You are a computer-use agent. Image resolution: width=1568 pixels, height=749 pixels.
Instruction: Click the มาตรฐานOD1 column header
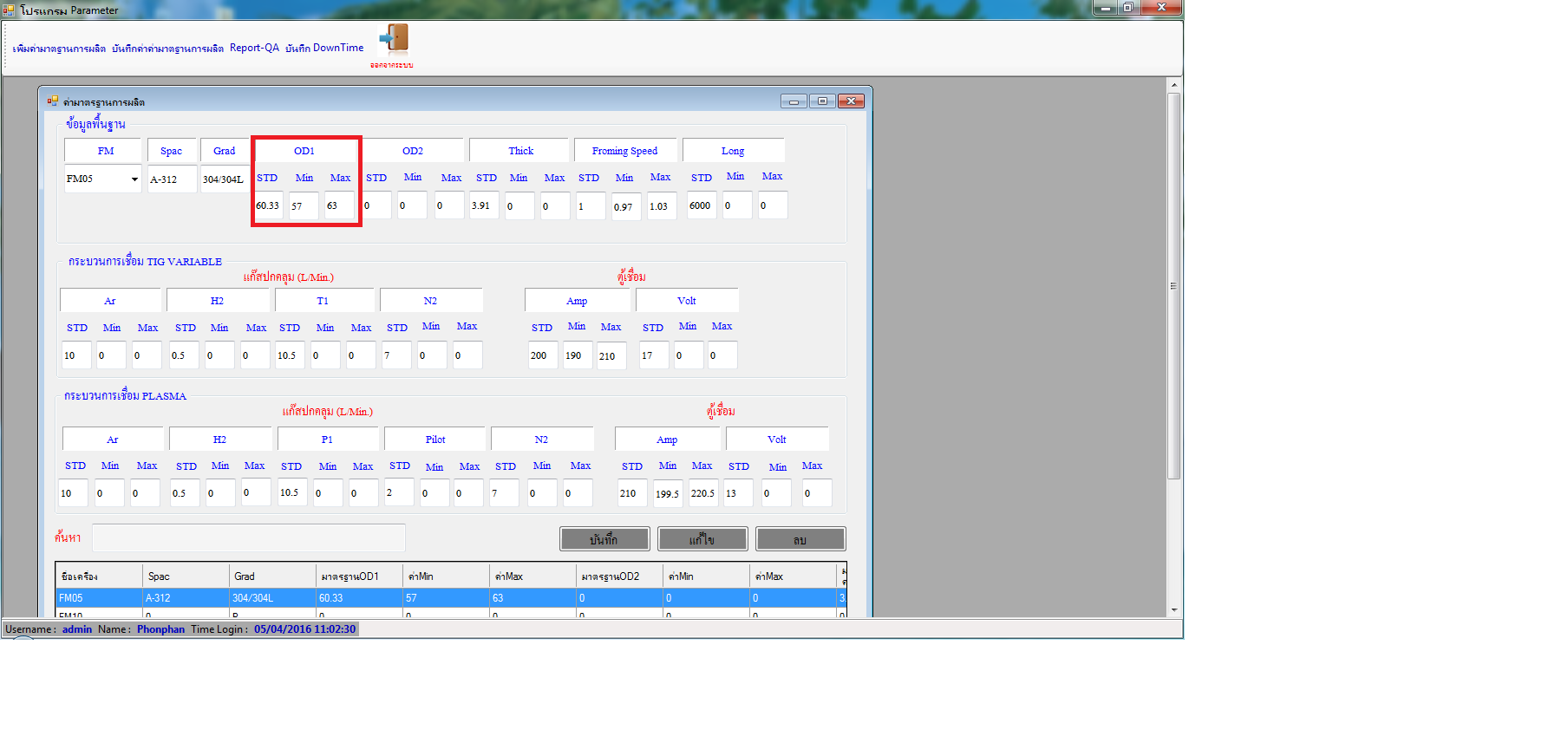(360, 576)
